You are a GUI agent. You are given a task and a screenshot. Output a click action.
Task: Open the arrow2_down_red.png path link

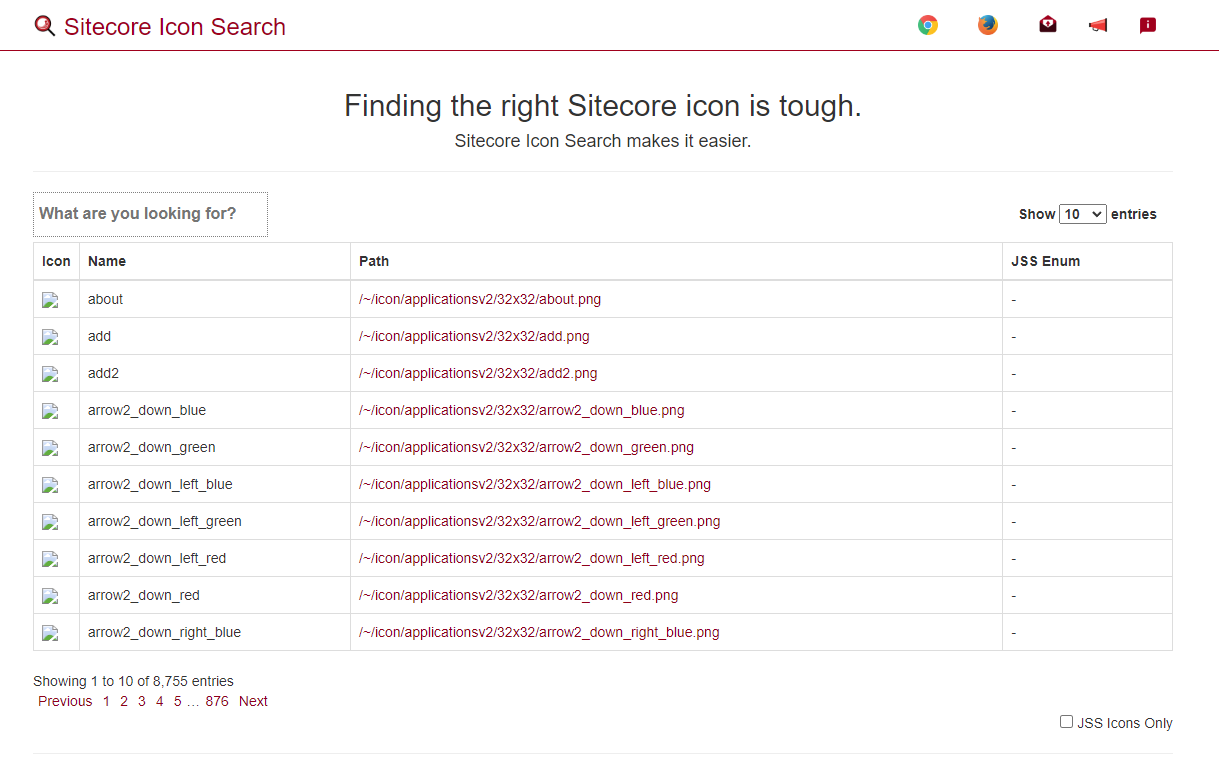(x=518, y=595)
